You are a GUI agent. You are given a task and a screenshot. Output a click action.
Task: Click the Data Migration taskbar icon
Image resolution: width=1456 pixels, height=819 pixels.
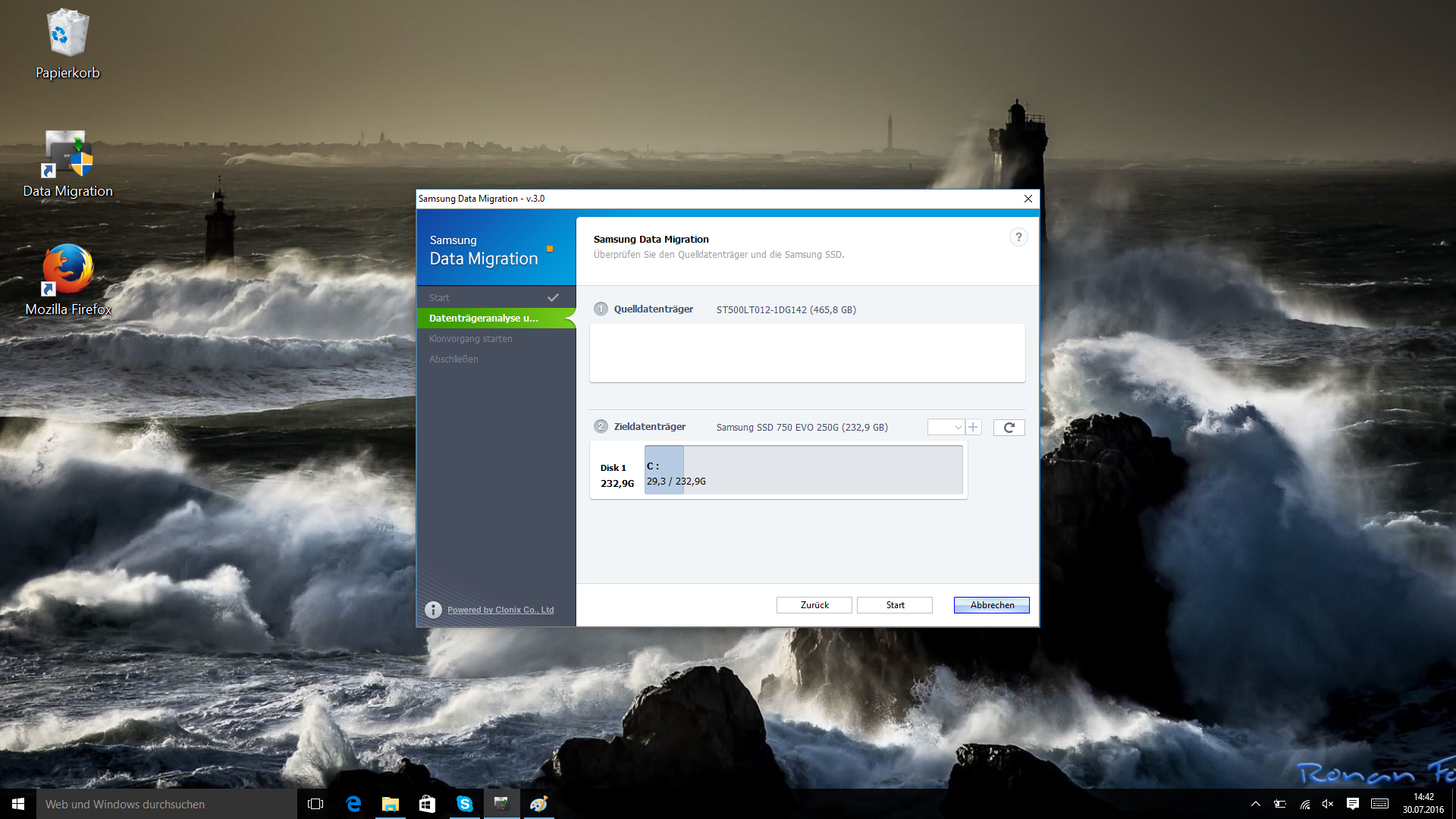click(x=501, y=804)
